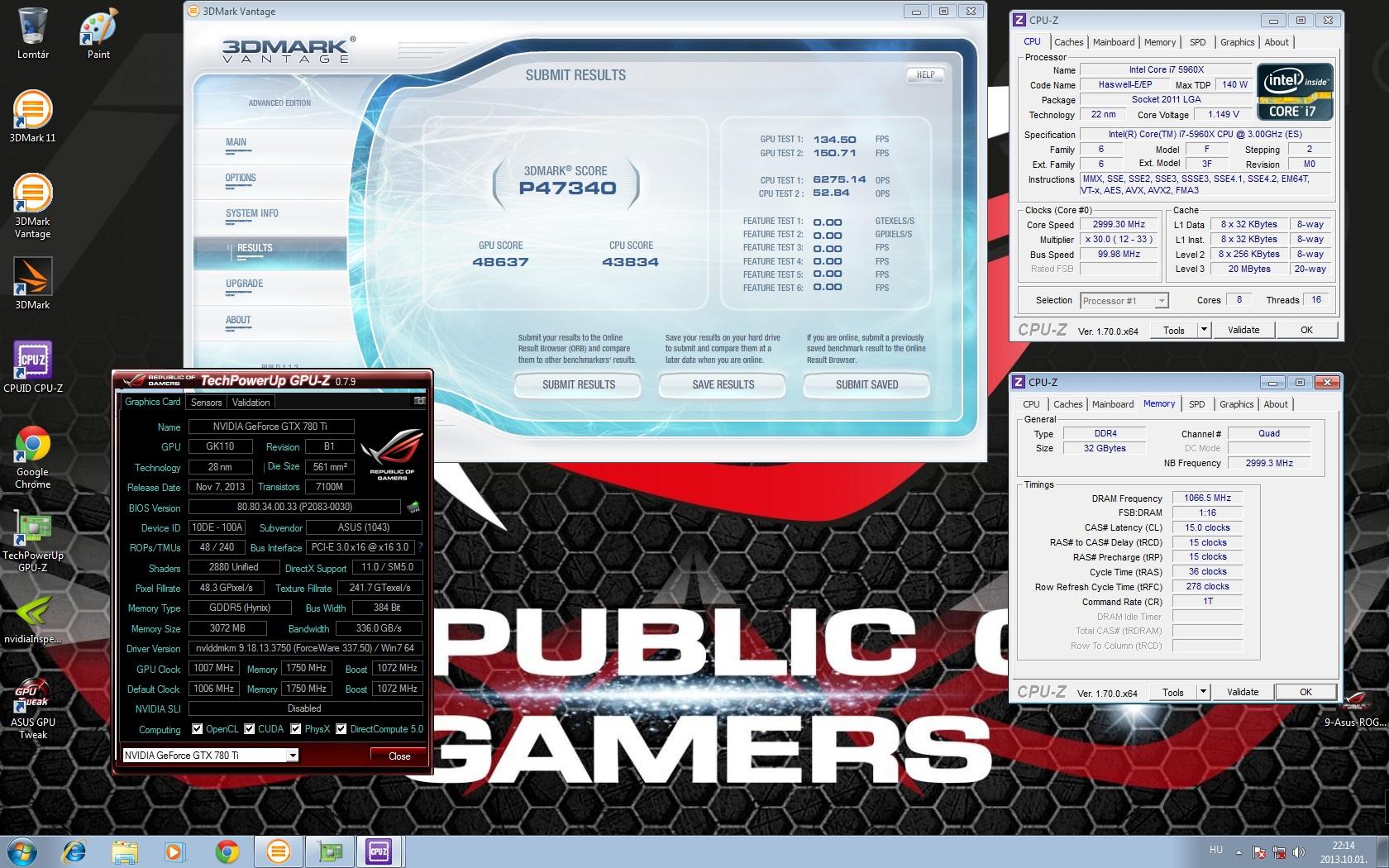1389x868 pixels.
Task: Click the Driver Version field in GPU-Z
Action: 306,648
